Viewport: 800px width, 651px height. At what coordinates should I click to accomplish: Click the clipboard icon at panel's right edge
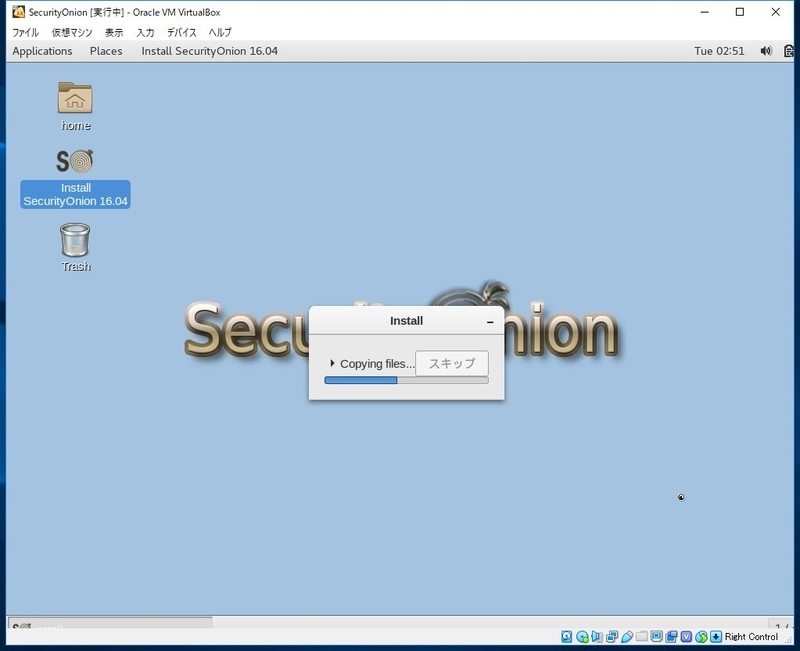pos(789,51)
